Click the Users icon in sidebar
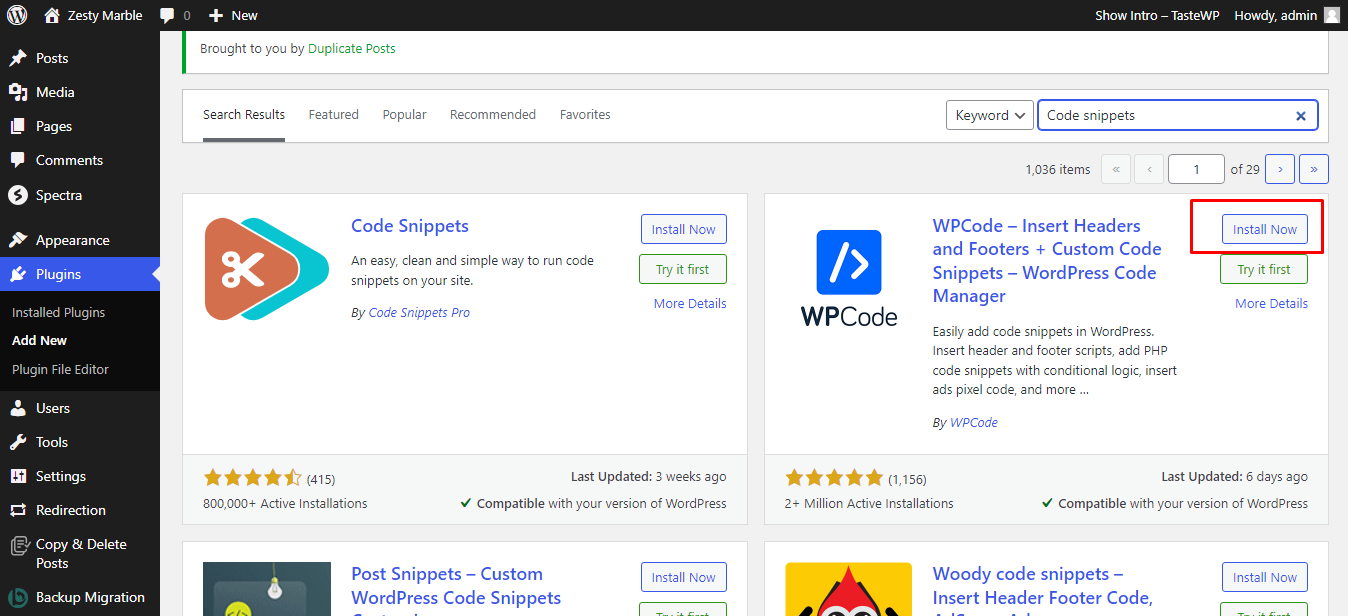Screen dimensions: 1348x616 (x=18, y=408)
